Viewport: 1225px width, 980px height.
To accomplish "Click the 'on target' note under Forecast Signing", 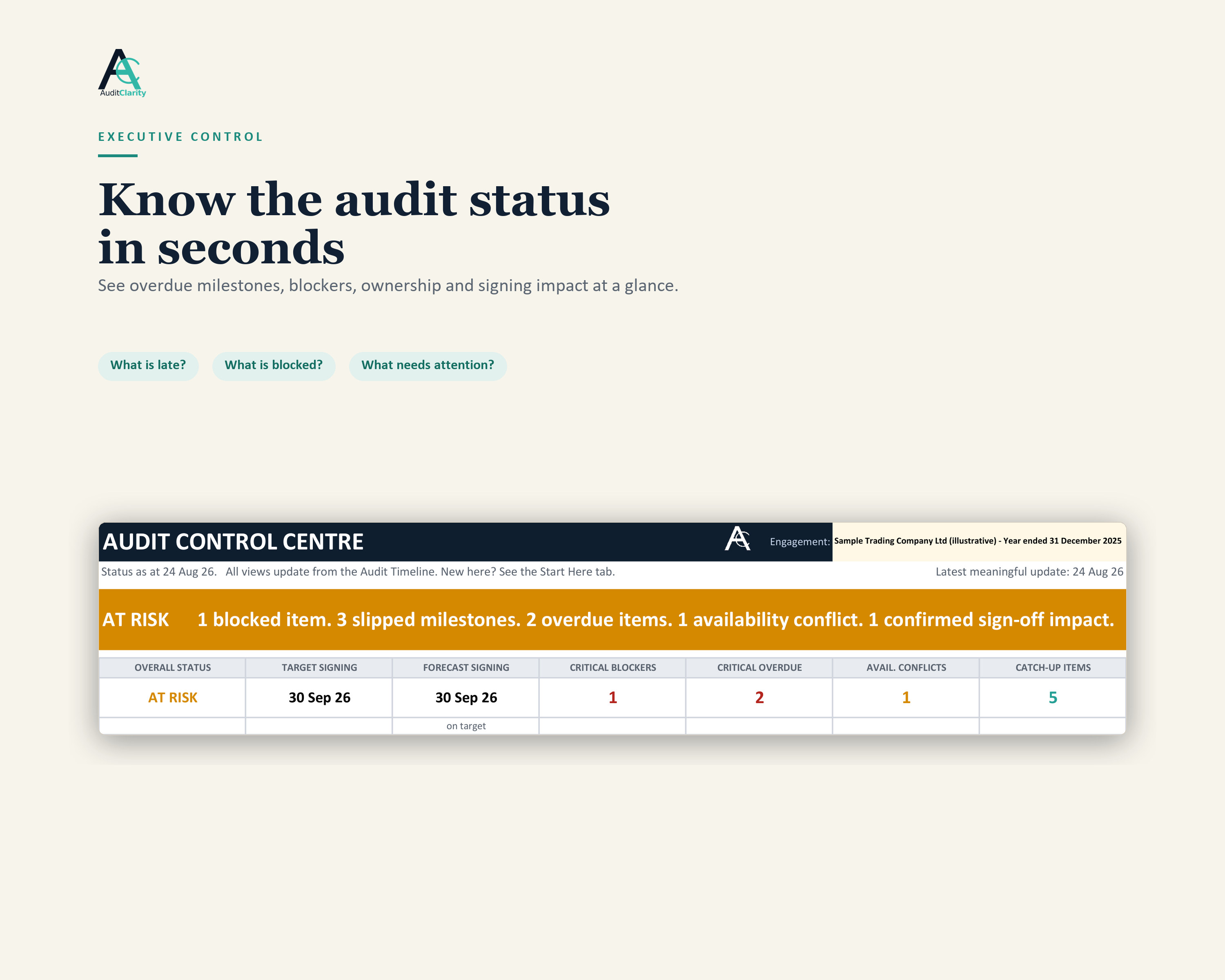I will 466,726.
